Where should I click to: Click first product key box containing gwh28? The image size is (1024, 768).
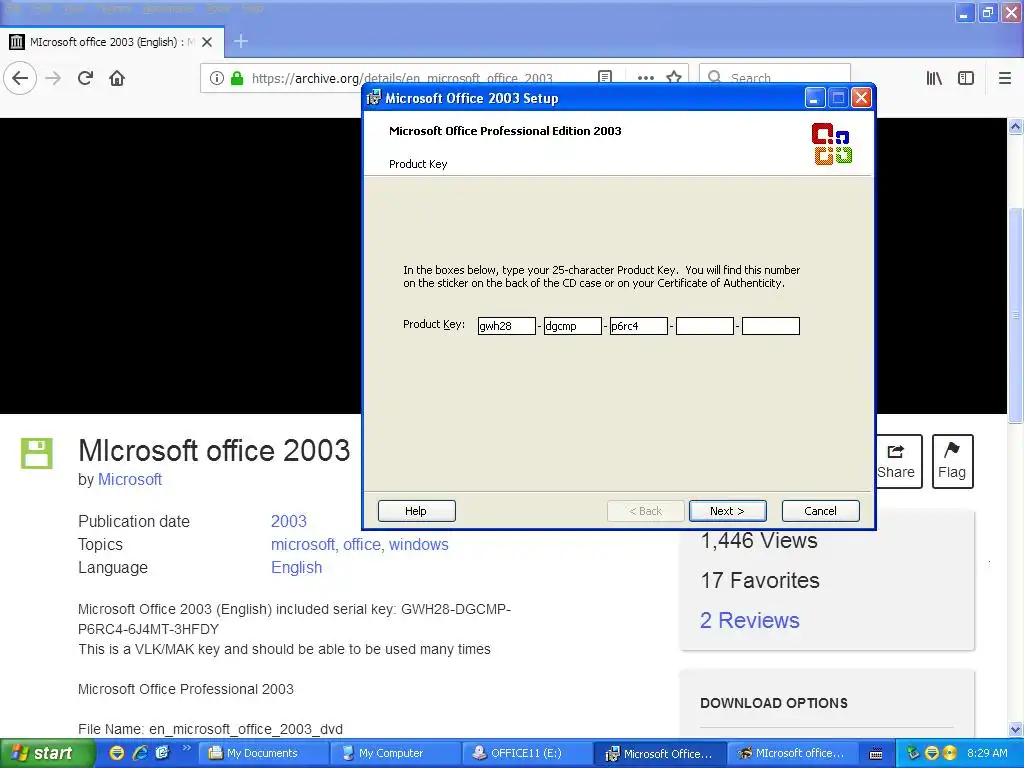point(506,326)
